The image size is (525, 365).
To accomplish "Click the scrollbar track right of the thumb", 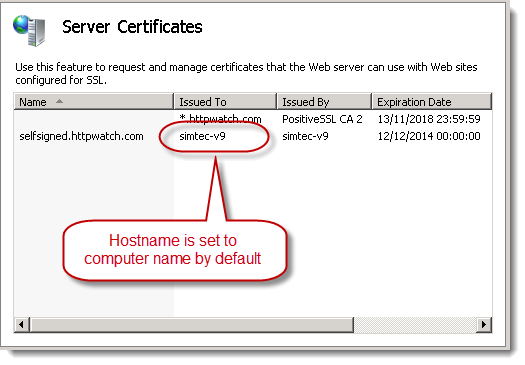I will click(415, 324).
